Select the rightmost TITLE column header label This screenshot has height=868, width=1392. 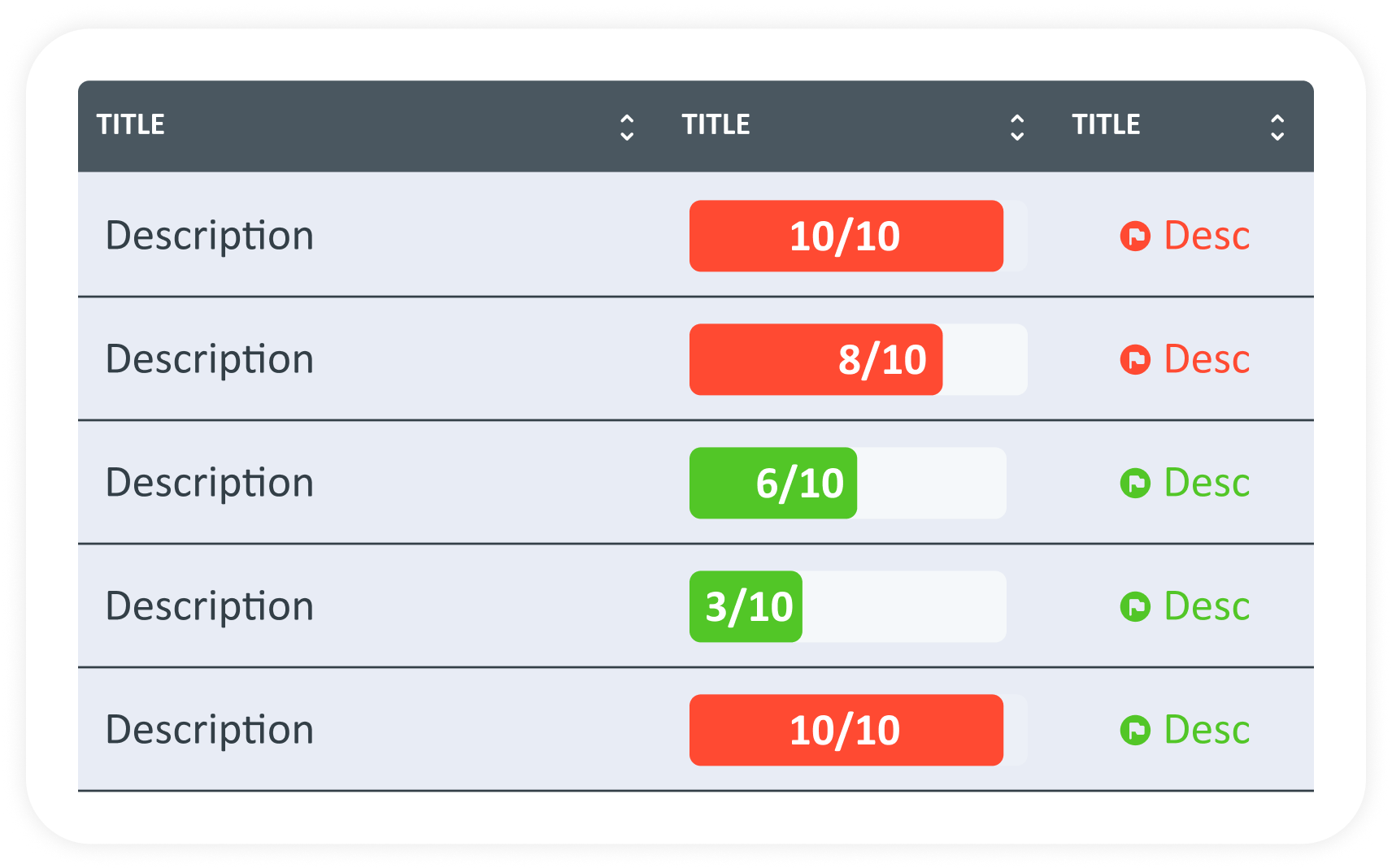coord(1107,124)
